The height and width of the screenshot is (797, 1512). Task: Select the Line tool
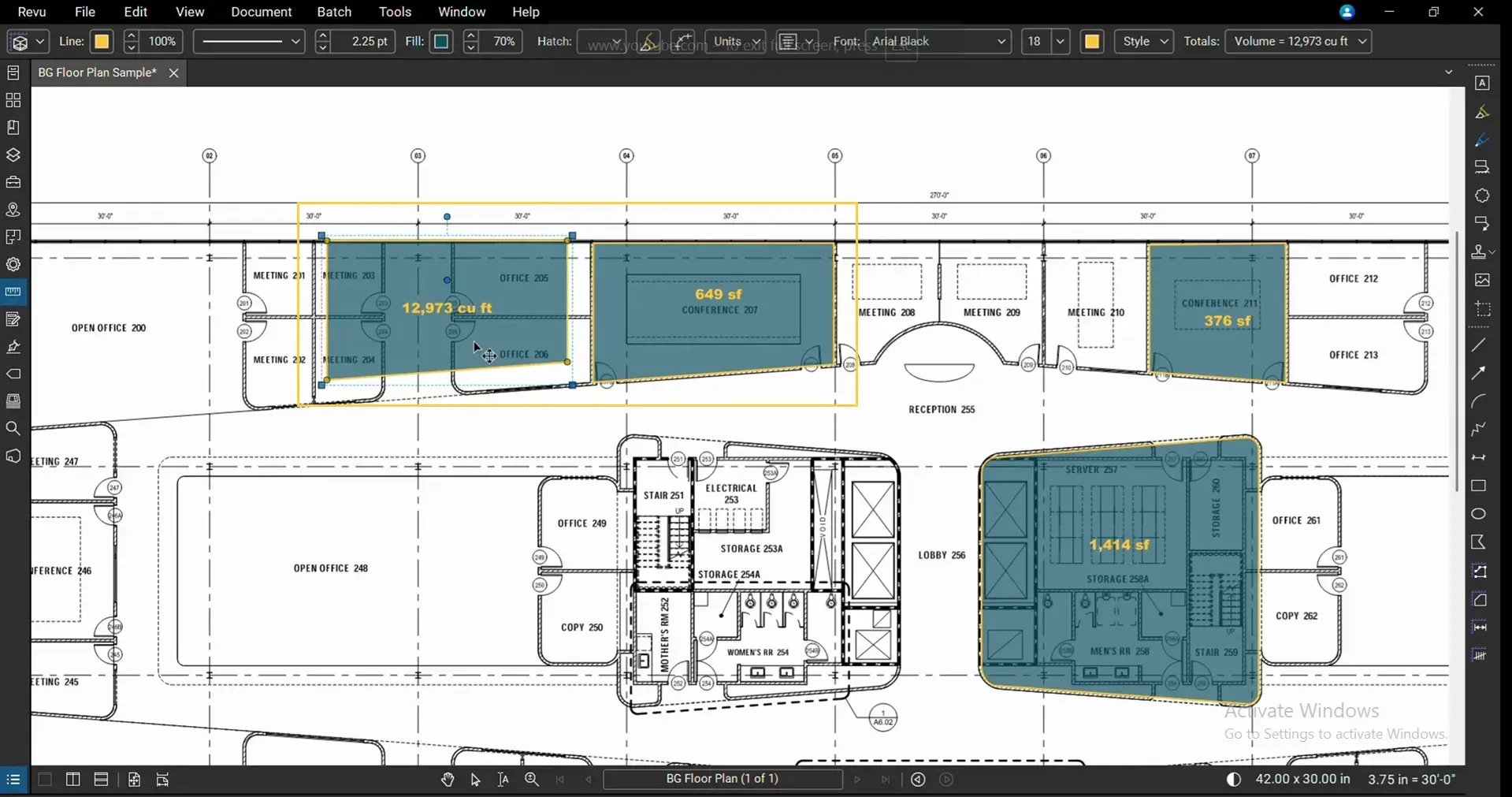pos(1479,344)
